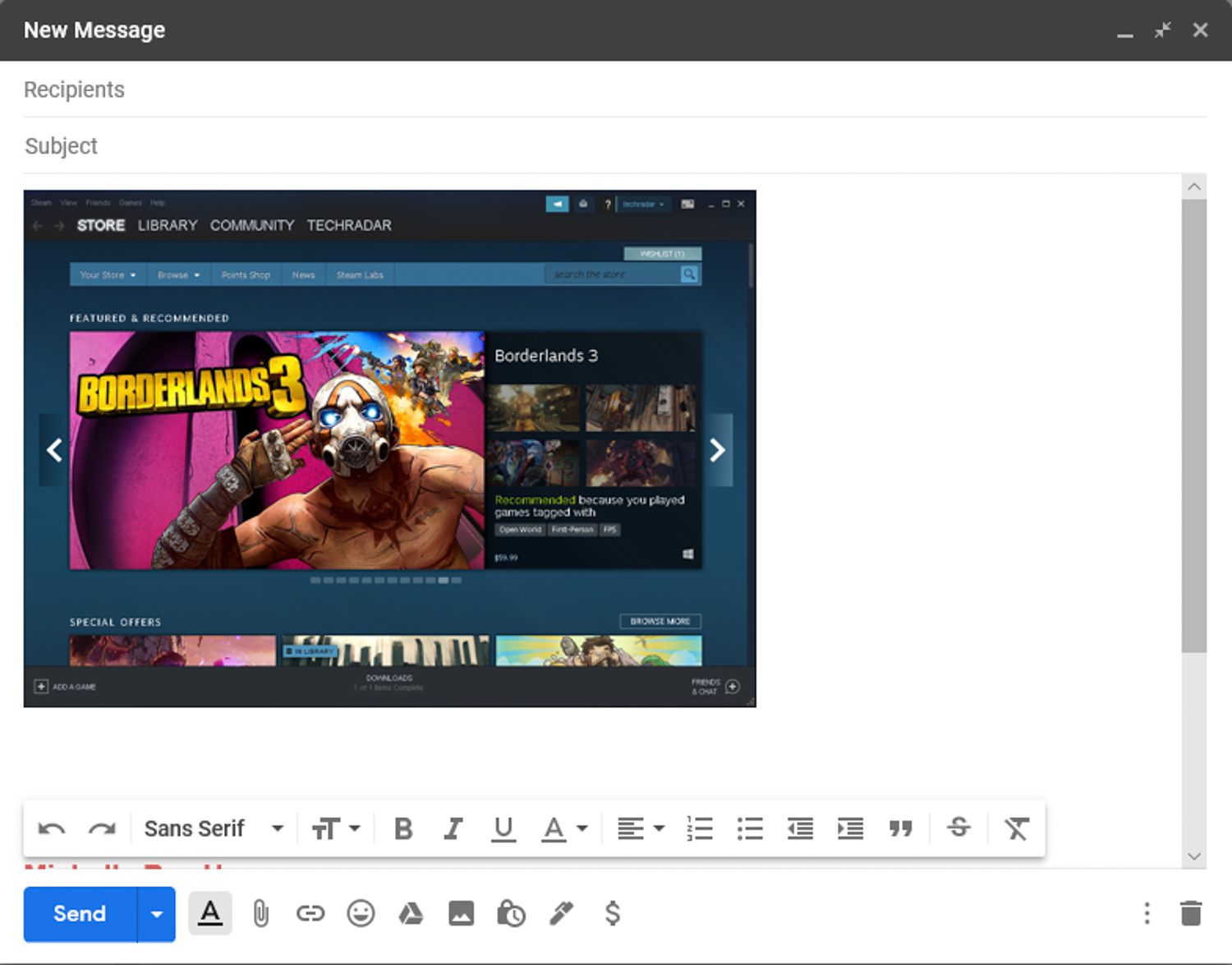Redo the last edit in formatting toolbar
The width and height of the screenshot is (1232, 965).
click(102, 829)
